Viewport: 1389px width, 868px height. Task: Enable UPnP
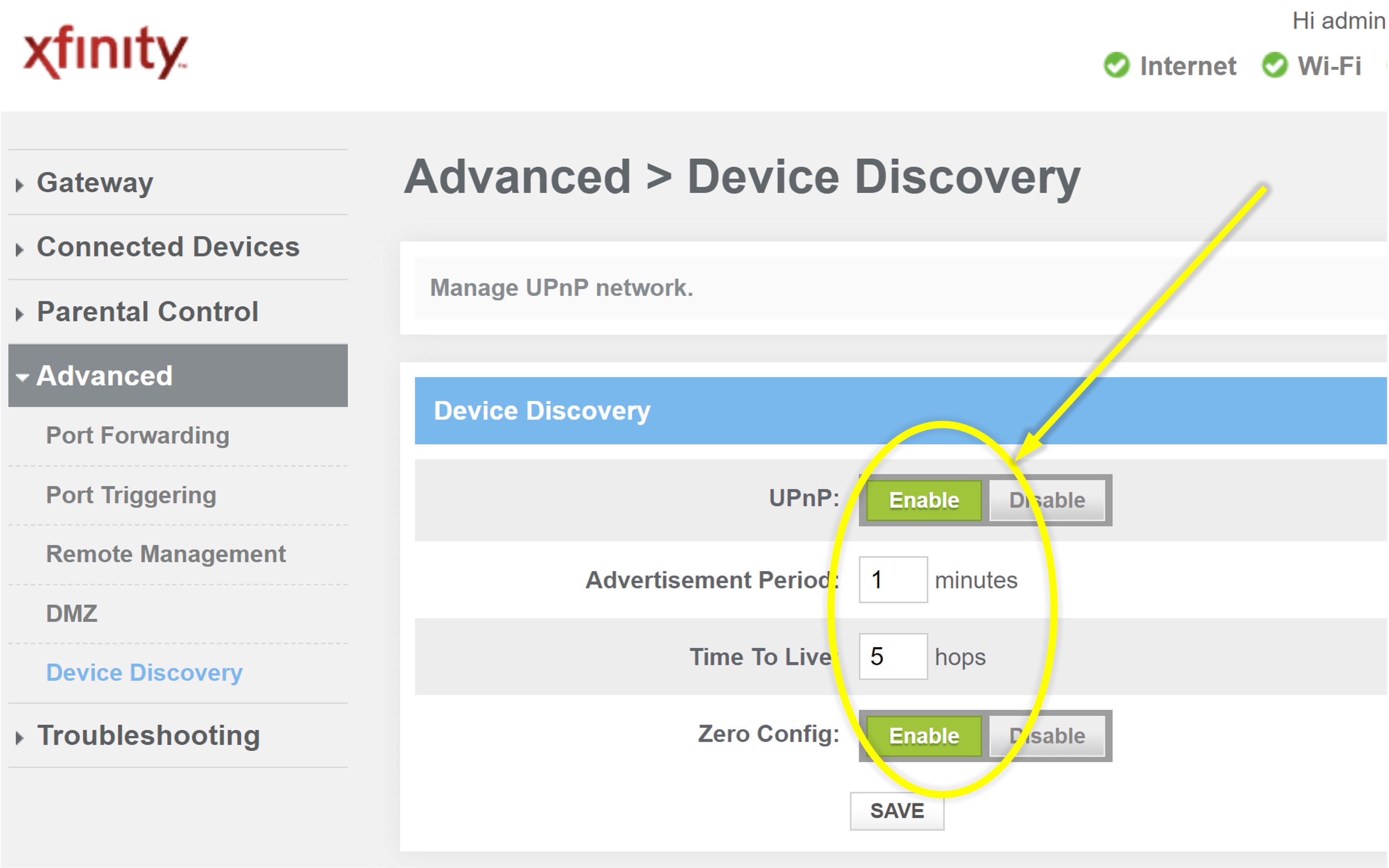click(x=925, y=501)
